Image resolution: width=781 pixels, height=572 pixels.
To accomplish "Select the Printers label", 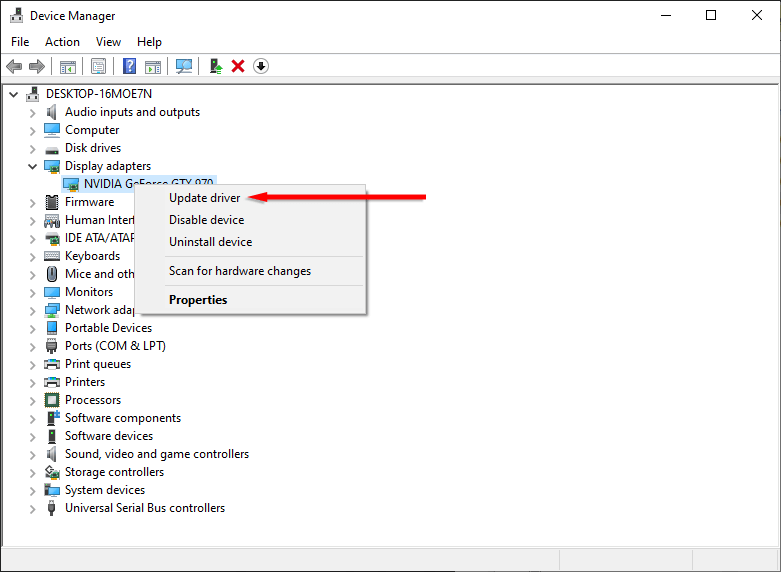I will coord(85,382).
